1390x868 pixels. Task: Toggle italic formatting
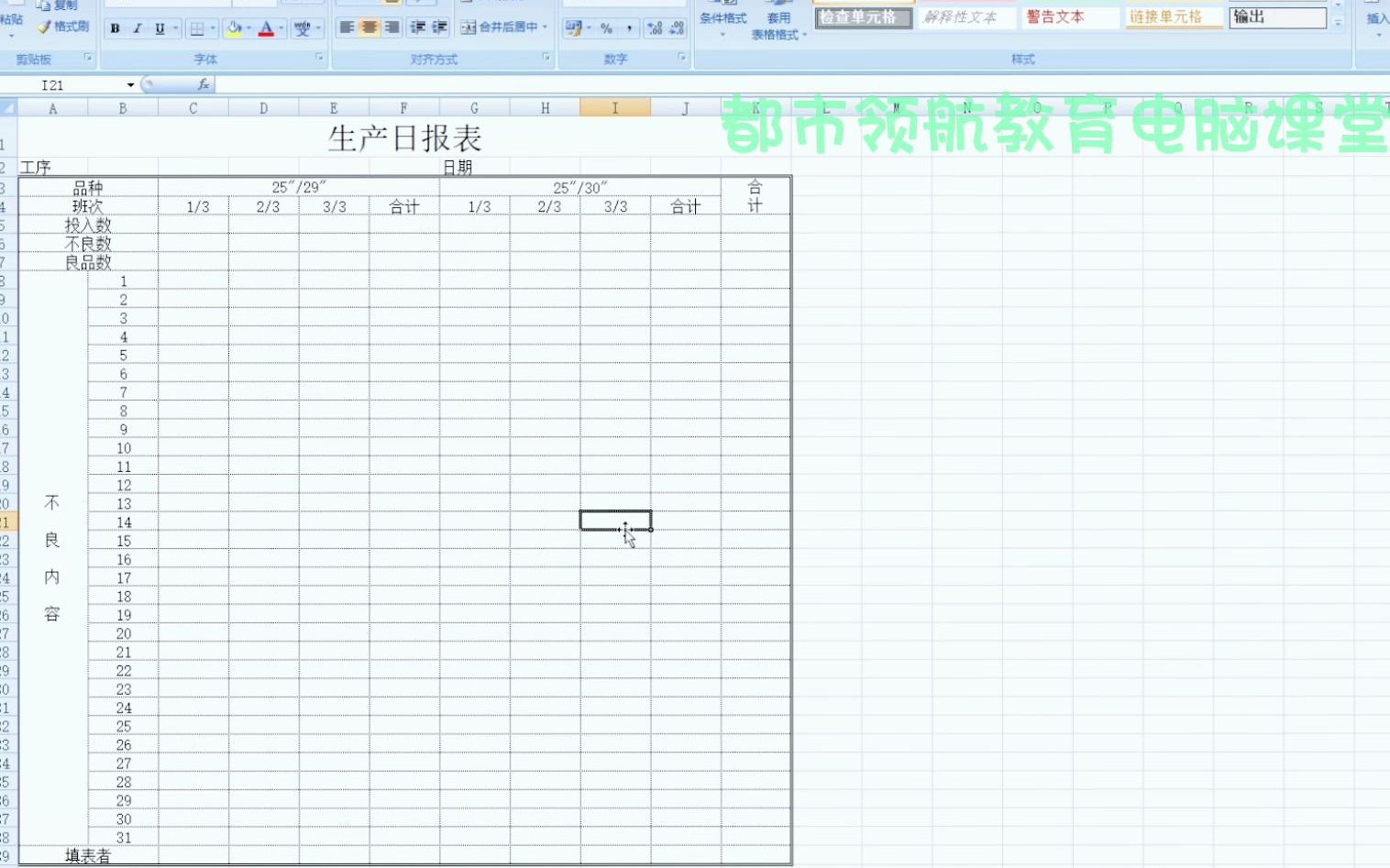137,28
